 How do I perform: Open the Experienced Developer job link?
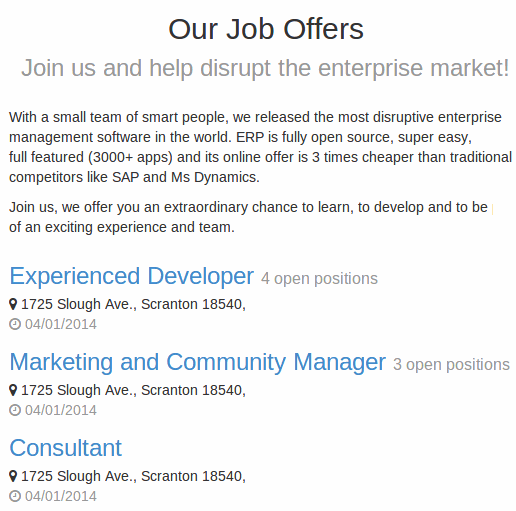point(132,276)
